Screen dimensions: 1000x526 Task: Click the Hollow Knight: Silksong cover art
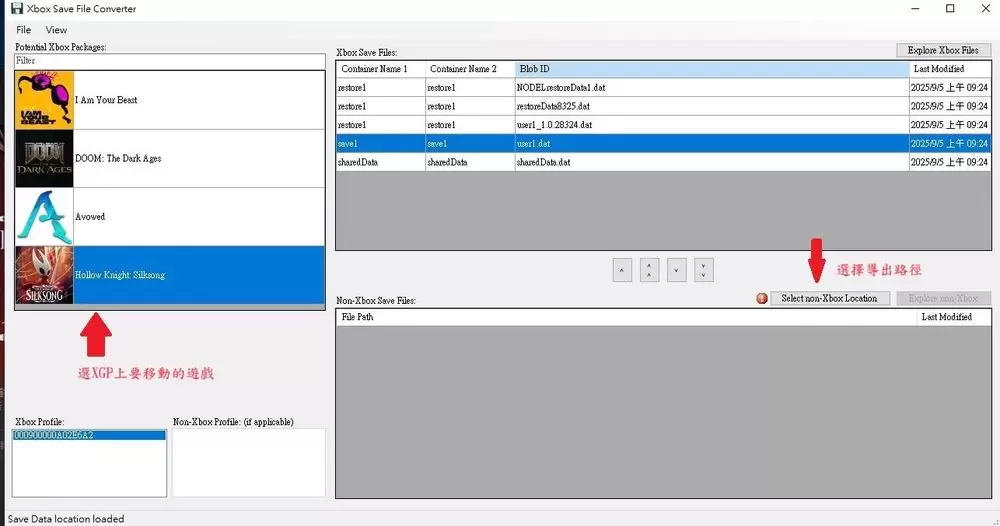tap(45, 275)
